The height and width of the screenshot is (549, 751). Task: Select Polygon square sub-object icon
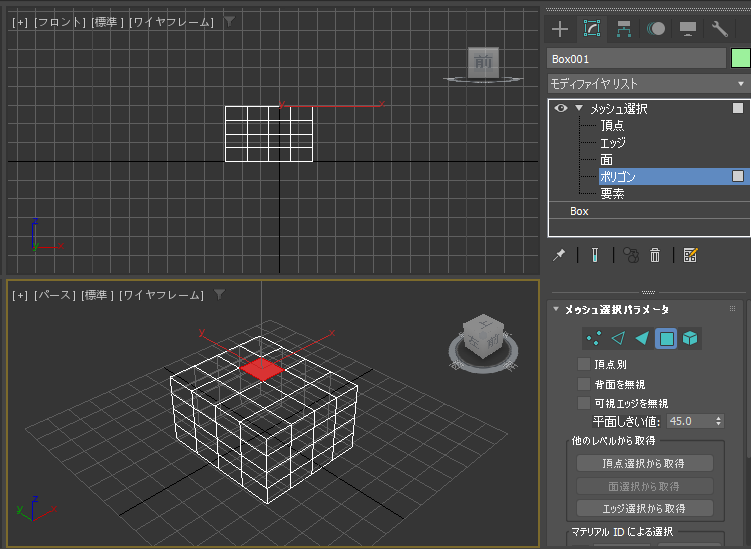[x=666, y=338]
